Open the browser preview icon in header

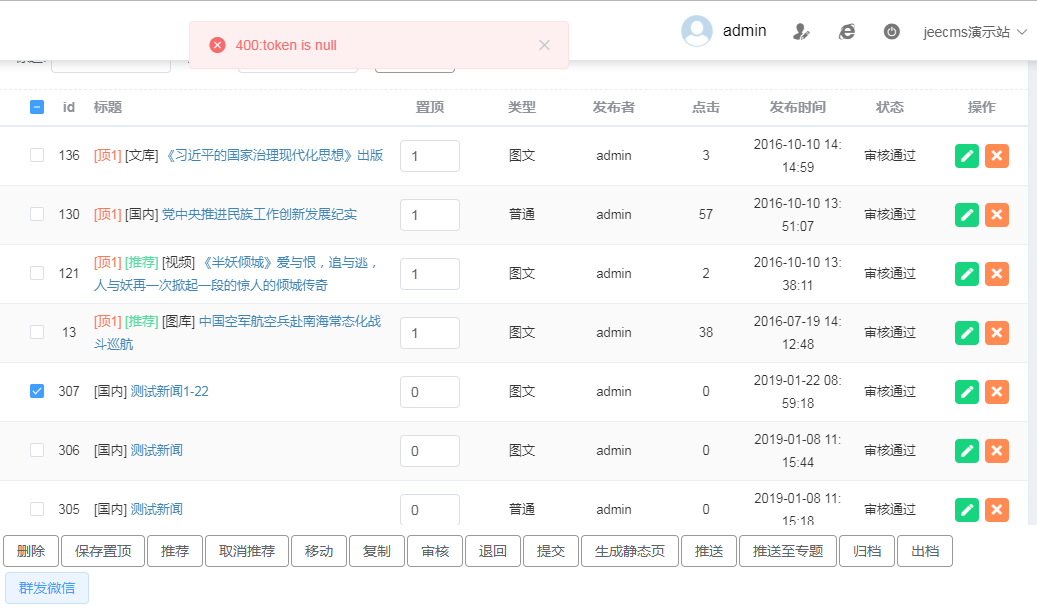tap(846, 32)
